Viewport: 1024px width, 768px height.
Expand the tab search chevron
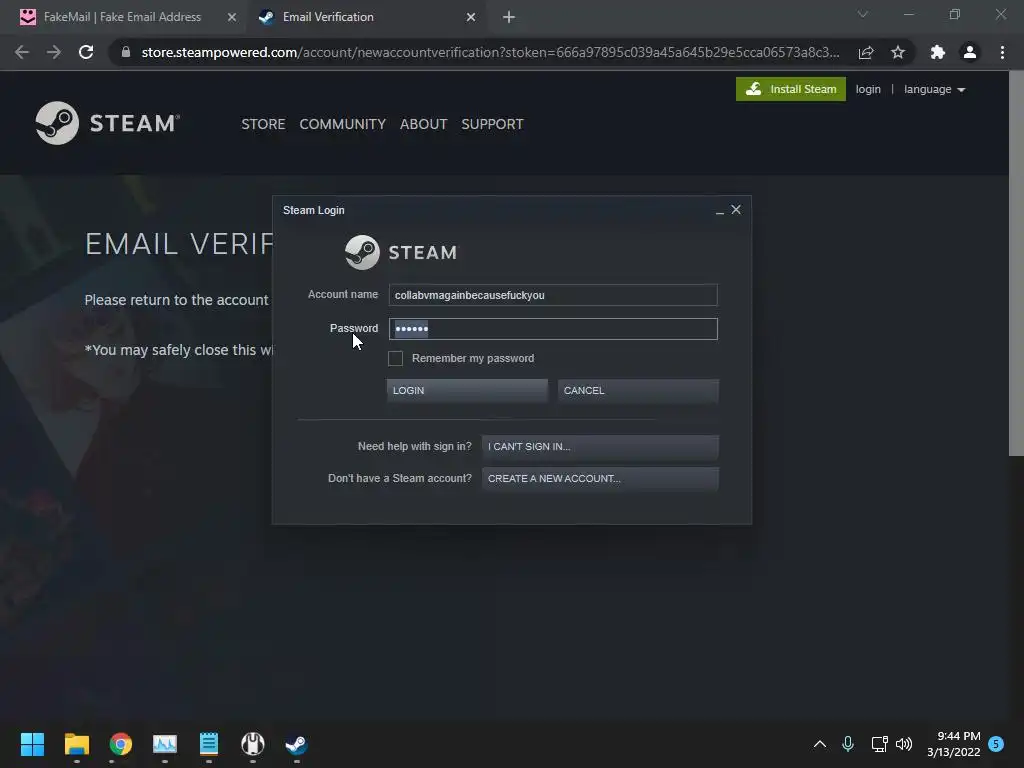(863, 14)
